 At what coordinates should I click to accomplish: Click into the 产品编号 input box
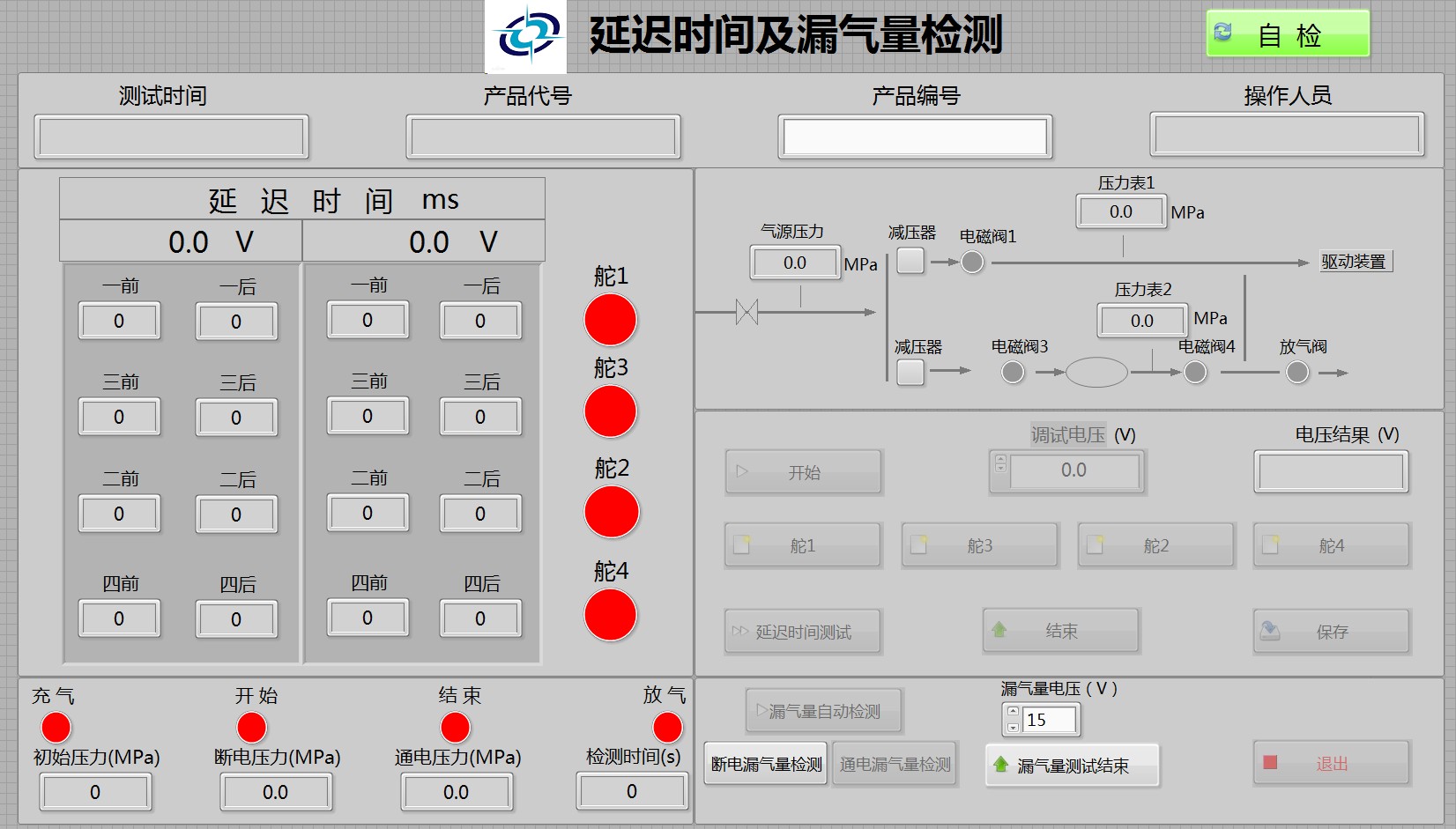[x=915, y=137]
